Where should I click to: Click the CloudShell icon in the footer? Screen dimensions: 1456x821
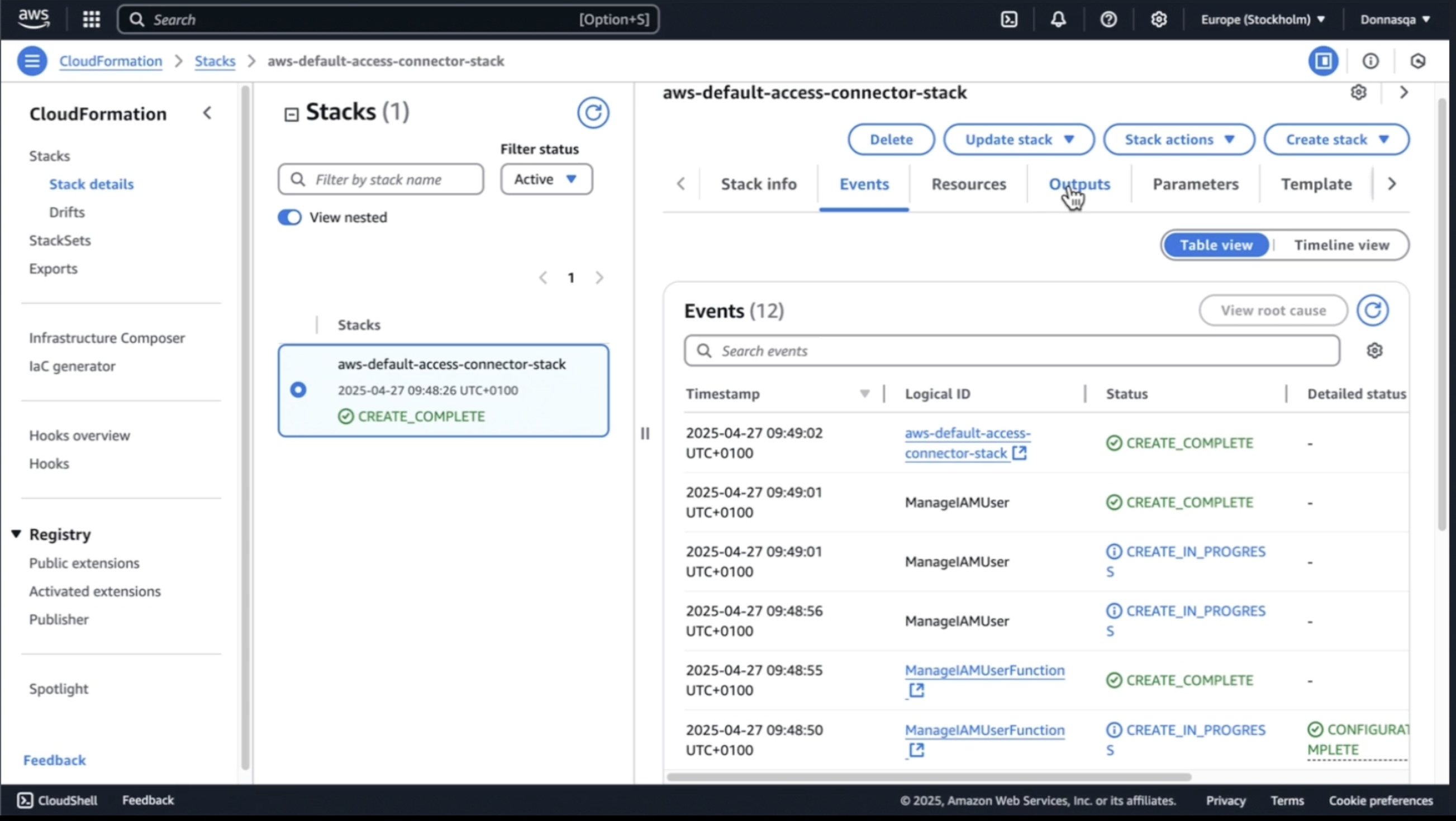[25, 800]
